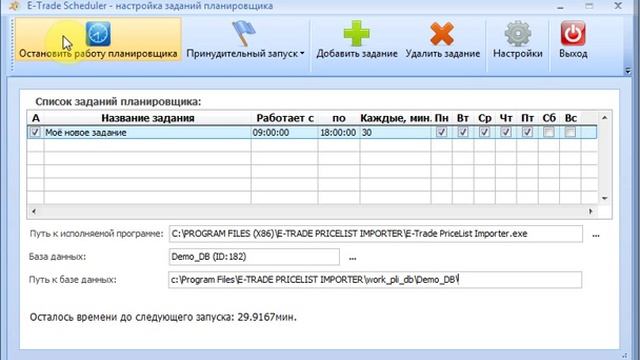Screen dimensions: 640x360
Task: Click the red power Exit icon
Action: tap(573, 33)
